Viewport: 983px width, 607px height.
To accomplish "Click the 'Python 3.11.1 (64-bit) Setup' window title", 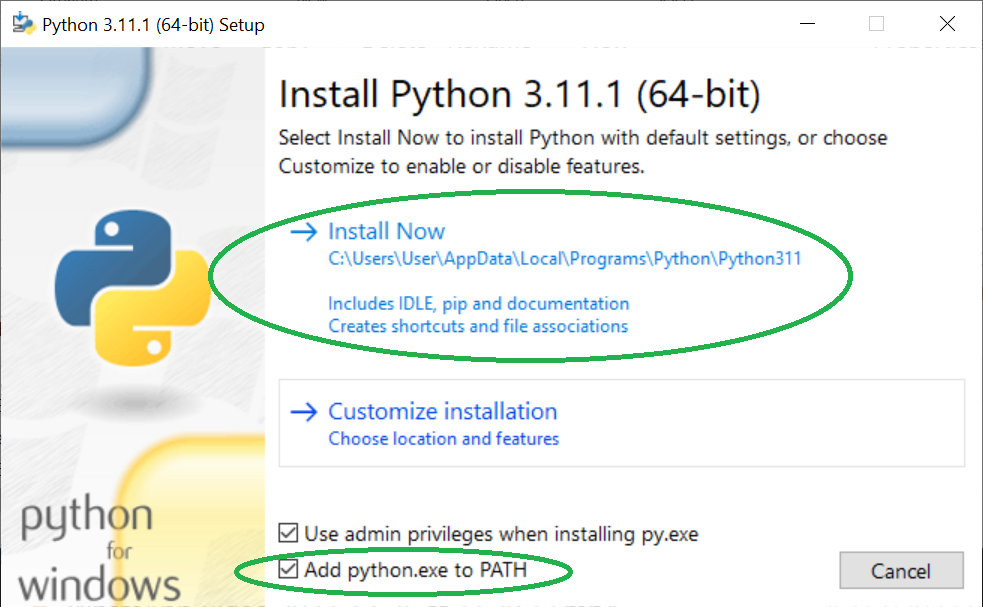I will pos(153,25).
